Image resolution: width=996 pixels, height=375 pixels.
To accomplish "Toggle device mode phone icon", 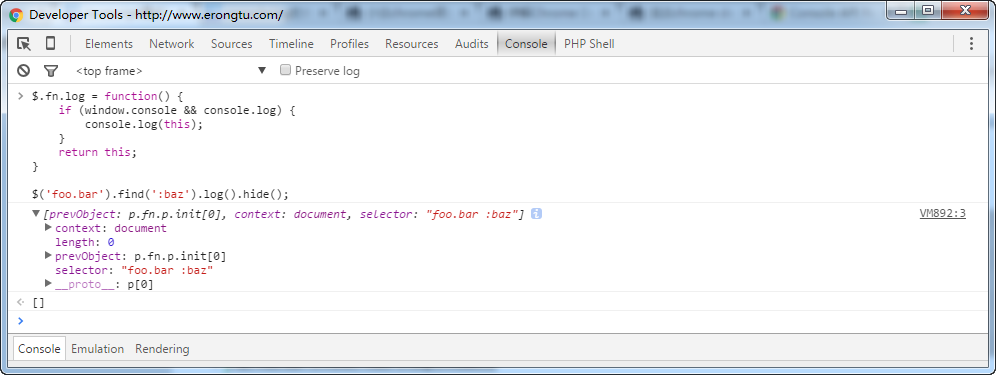I will pyautogui.click(x=50, y=43).
